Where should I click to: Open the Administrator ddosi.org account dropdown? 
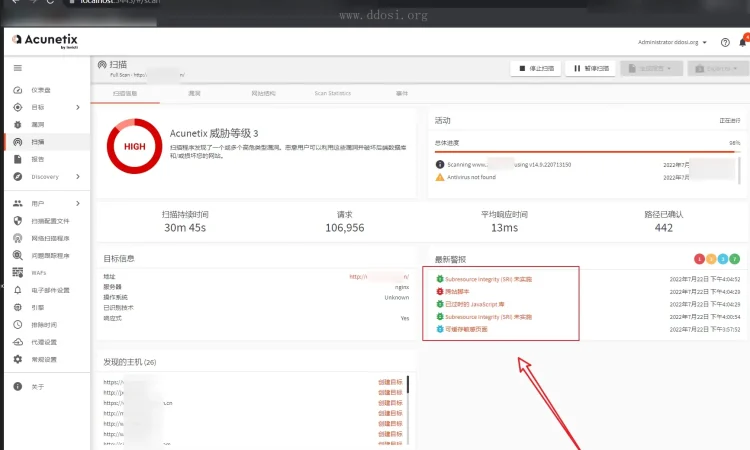(672, 42)
